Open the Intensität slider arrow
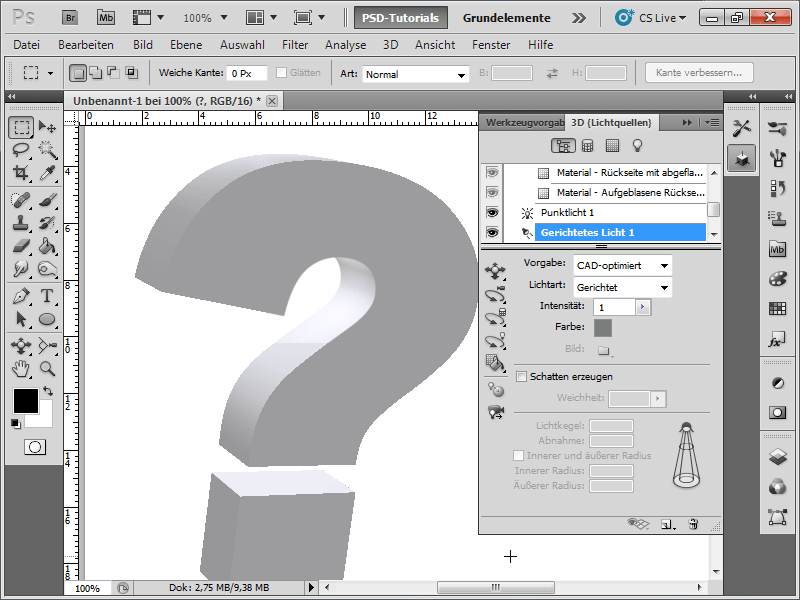The image size is (800, 600). point(643,307)
